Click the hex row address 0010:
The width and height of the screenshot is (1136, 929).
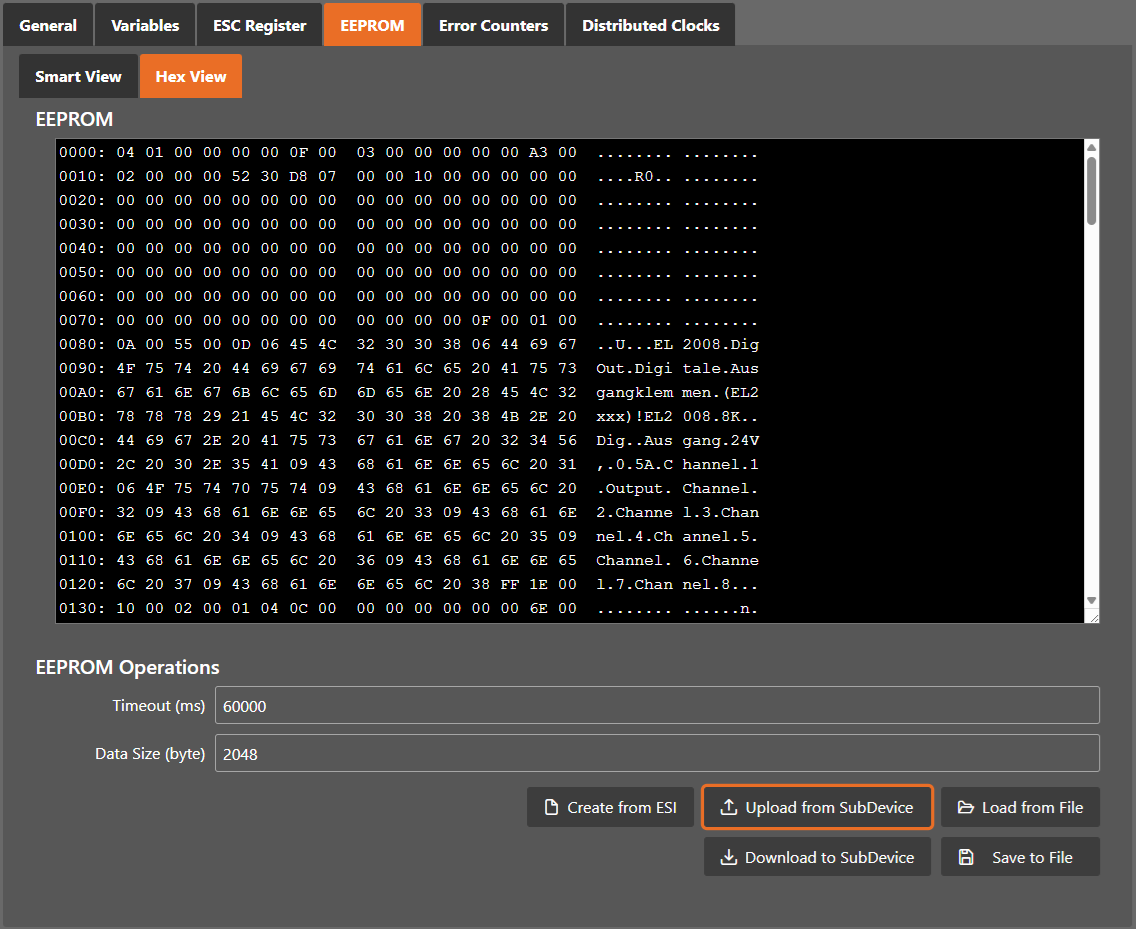[82, 176]
